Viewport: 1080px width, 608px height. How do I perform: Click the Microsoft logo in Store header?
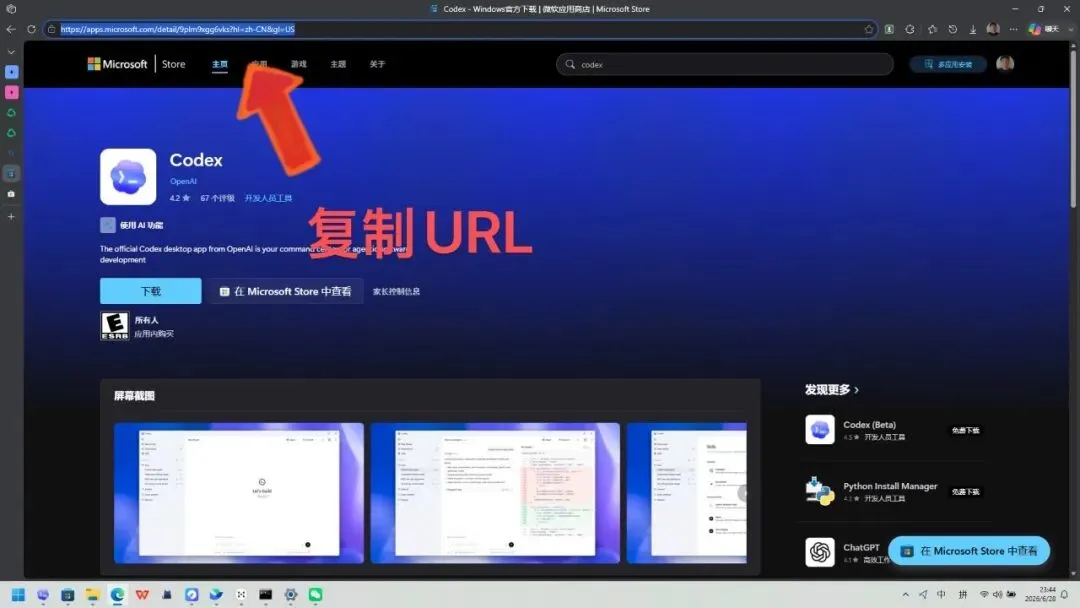117,64
